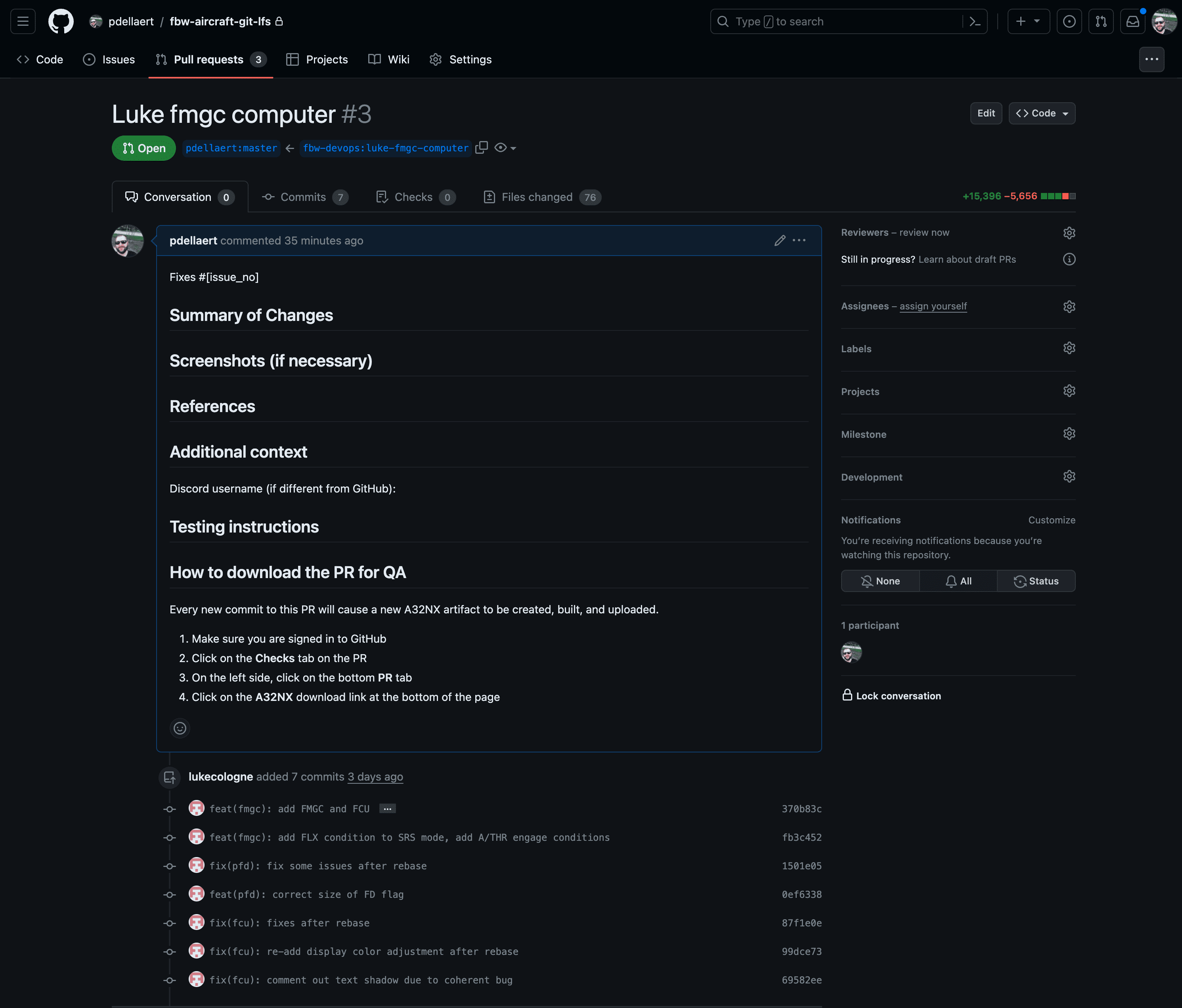Screen dimensions: 1182x1008
Task: Open the Labels gear settings
Action: tap(1069, 348)
